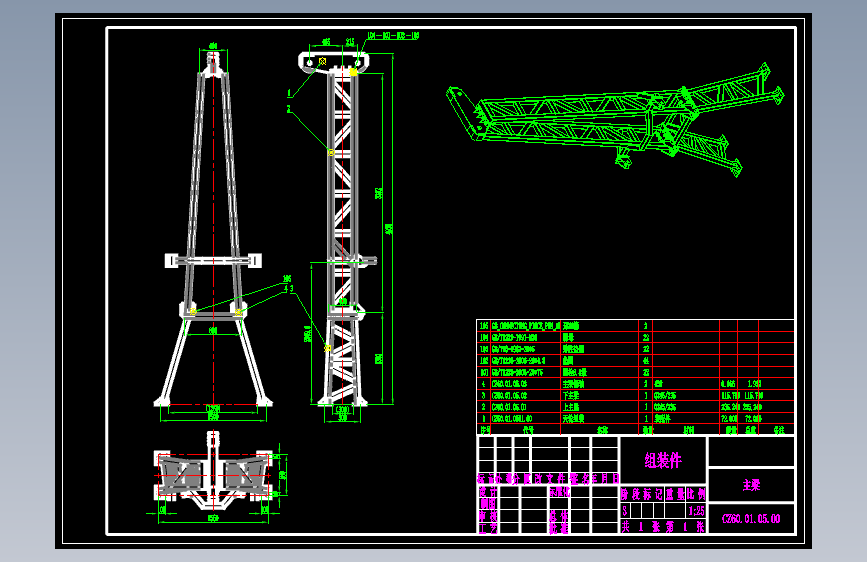Click the scale value '1:25'
This screenshot has height=562, width=867.
(696, 511)
